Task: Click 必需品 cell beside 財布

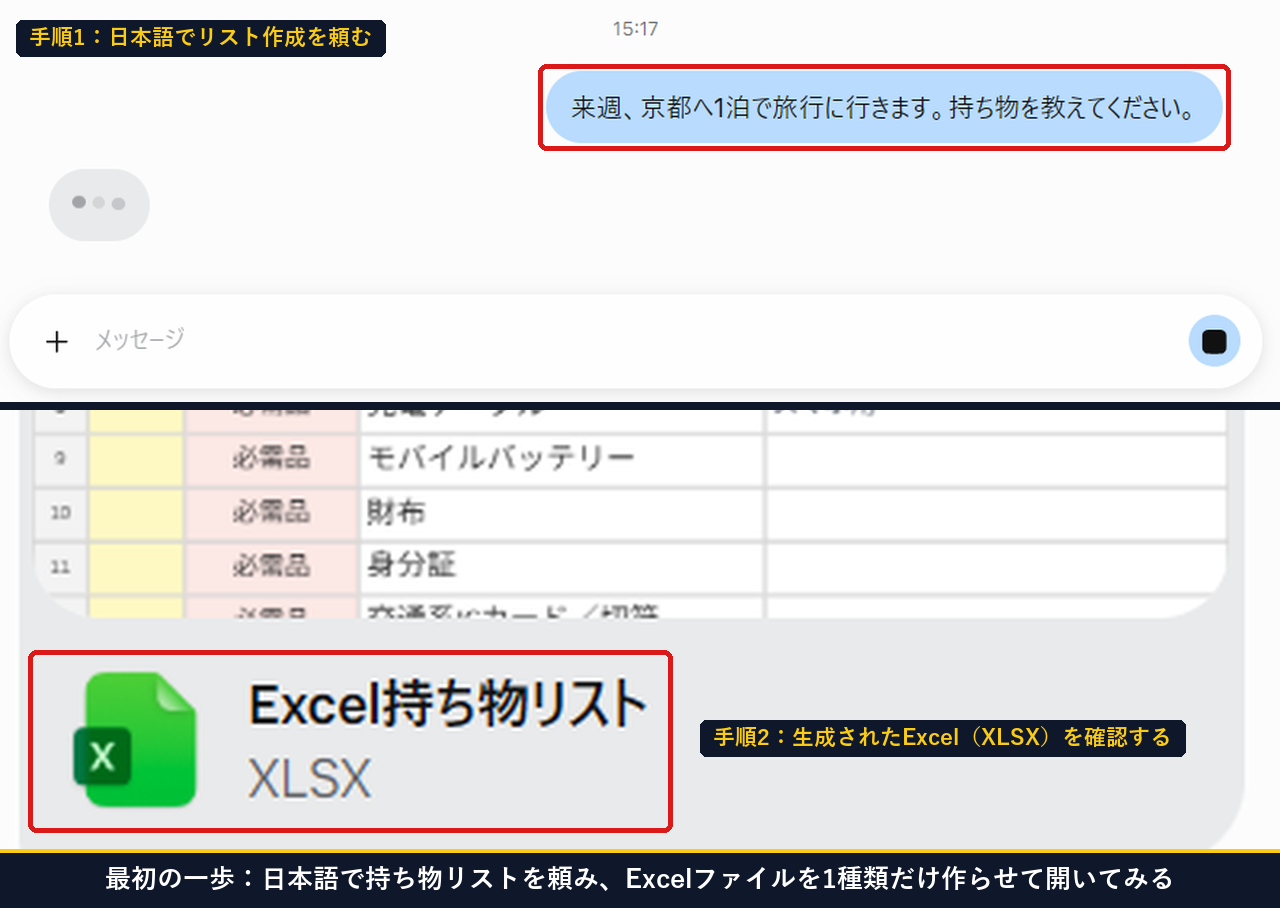Action: 271,514
